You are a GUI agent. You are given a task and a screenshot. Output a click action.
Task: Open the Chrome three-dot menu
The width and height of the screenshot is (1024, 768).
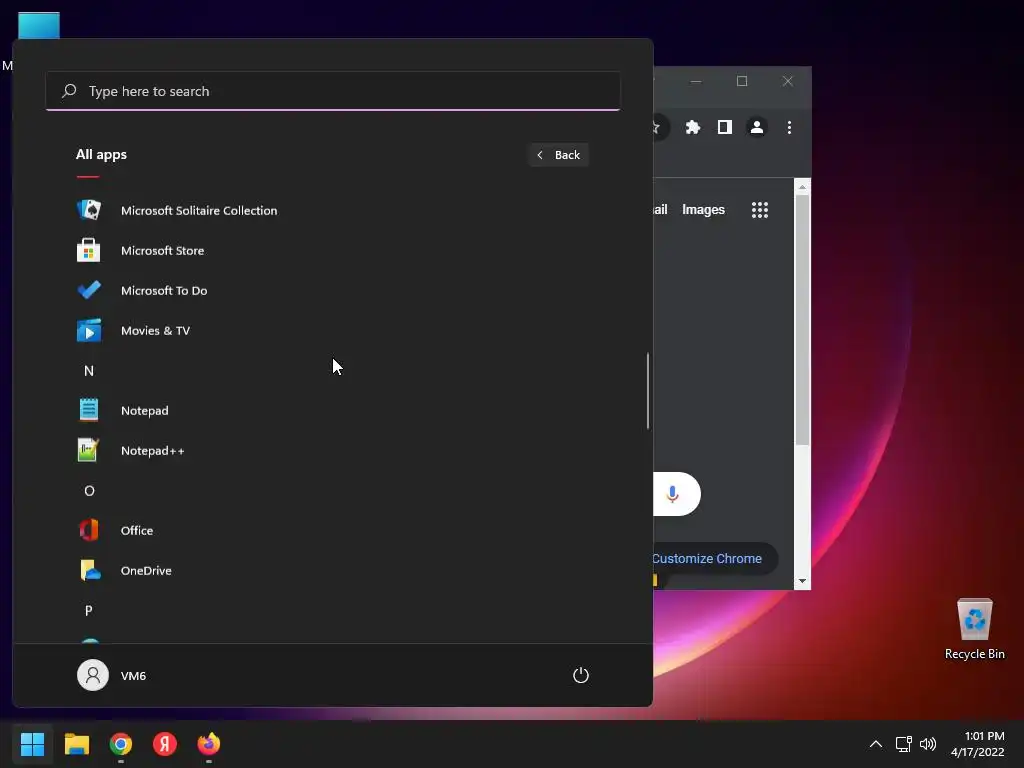coord(789,127)
